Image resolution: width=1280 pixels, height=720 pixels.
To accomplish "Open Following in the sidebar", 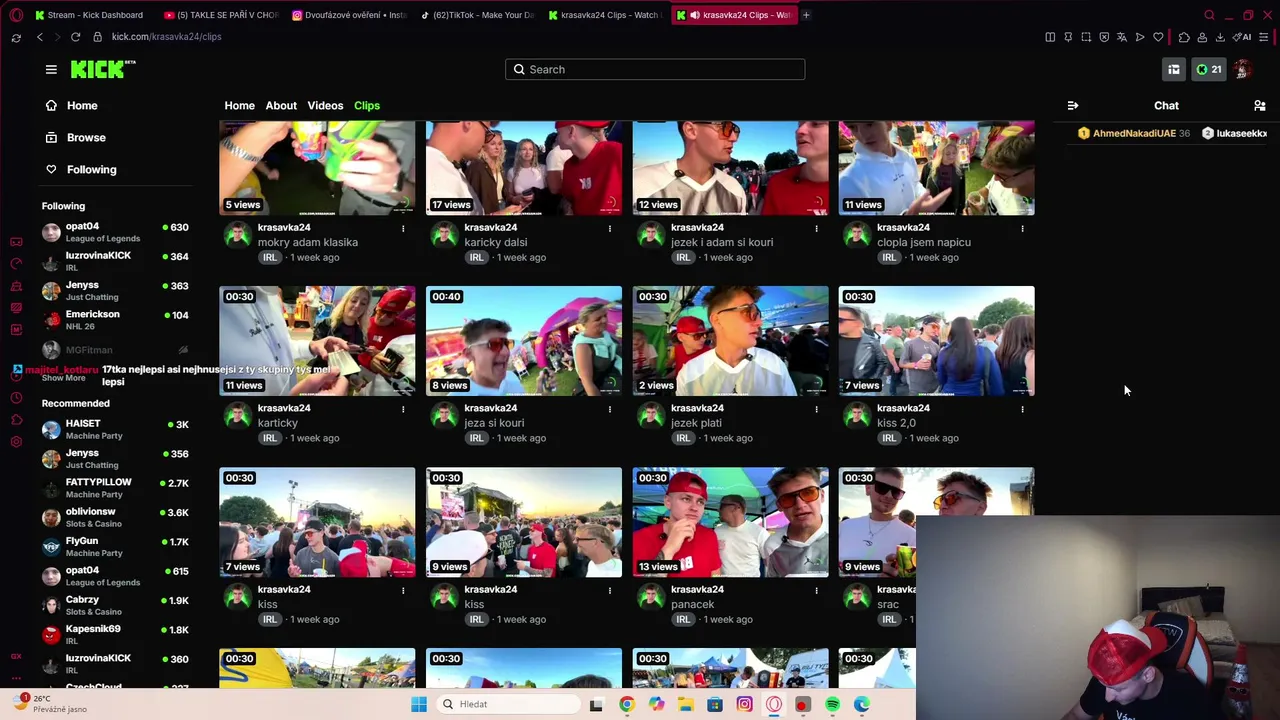I will tap(80, 169).
